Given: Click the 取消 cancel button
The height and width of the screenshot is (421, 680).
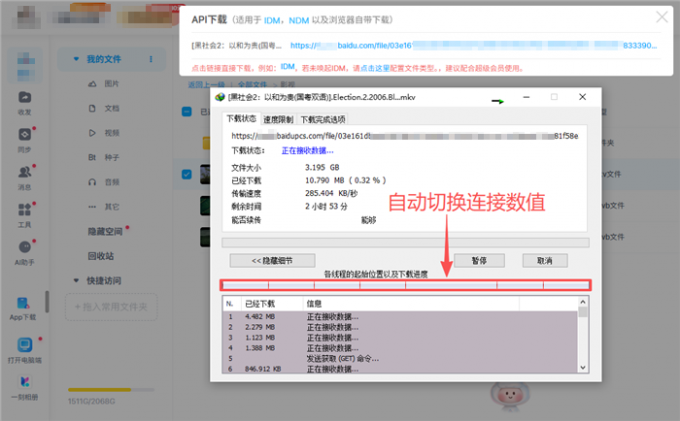Looking at the screenshot, I should pos(545,261).
